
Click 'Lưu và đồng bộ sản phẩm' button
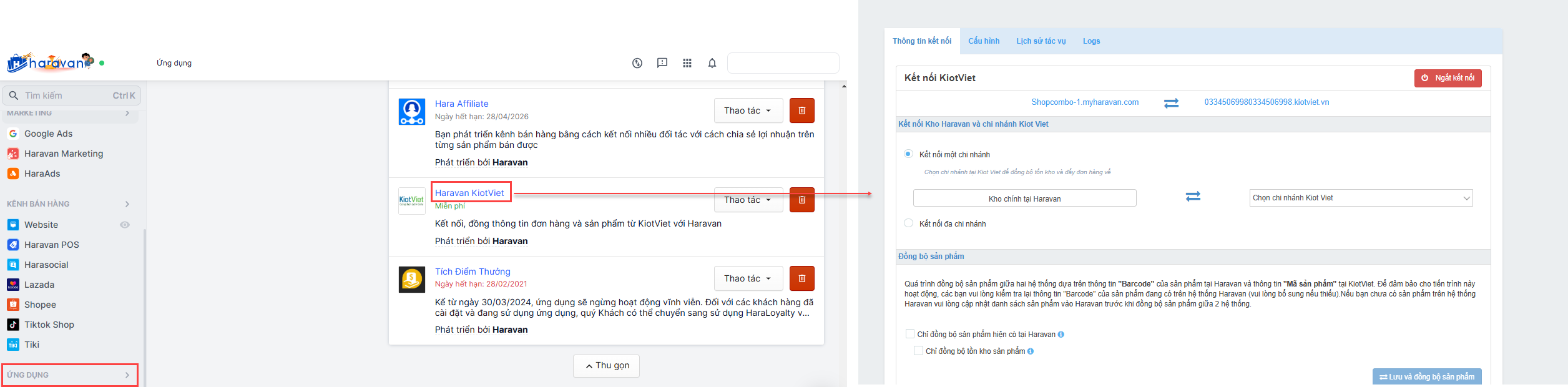tap(1427, 376)
